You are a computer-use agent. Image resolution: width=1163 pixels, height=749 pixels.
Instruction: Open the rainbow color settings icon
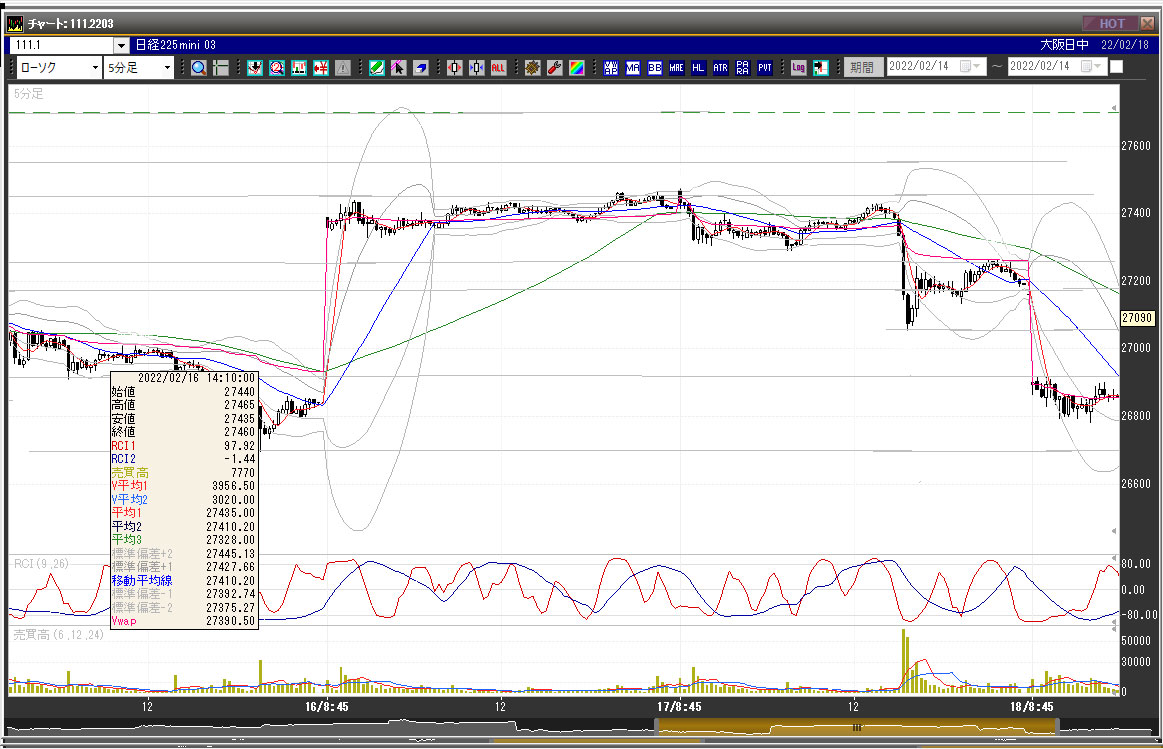coord(576,68)
